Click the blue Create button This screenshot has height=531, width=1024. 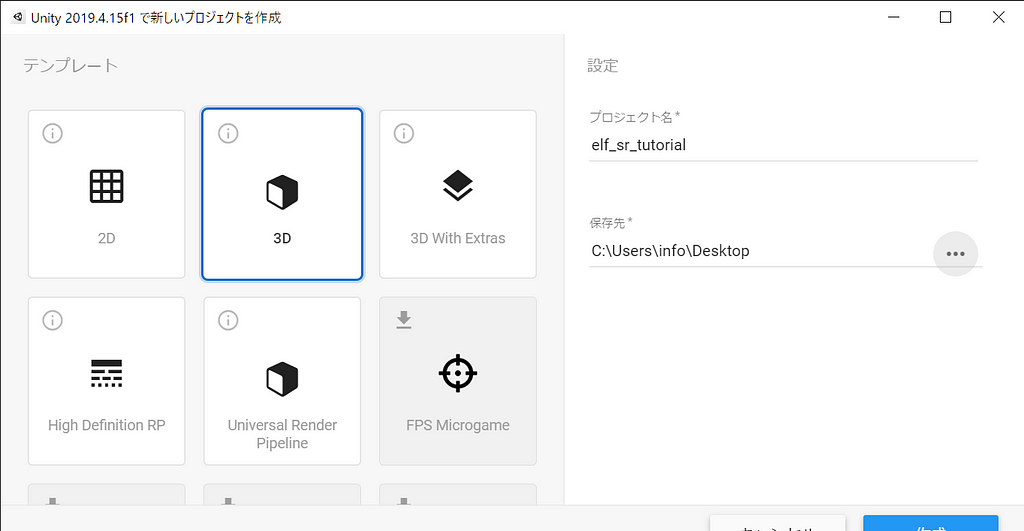coord(931,523)
